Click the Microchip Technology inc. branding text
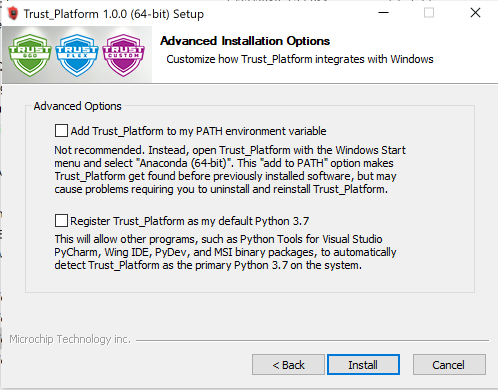 click(70, 339)
